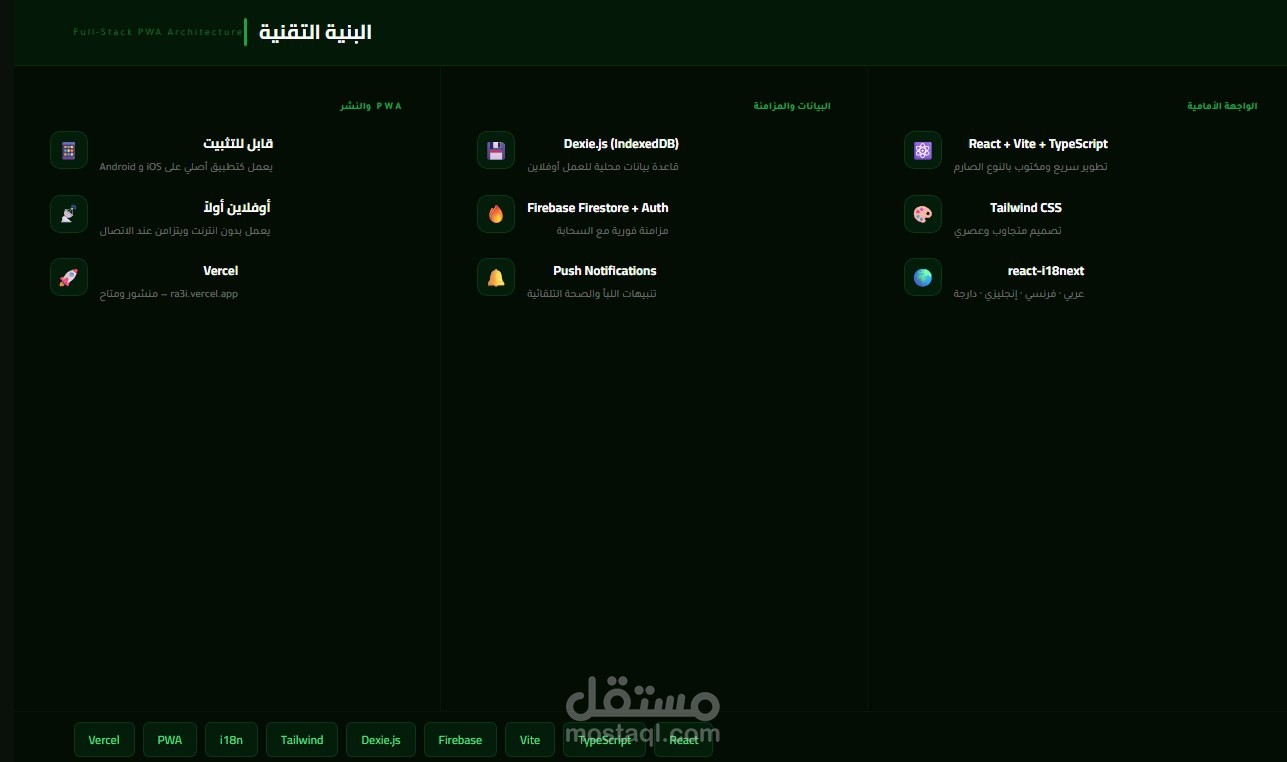This screenshot has height=762, width=1287.
Task: Click the Firebase flame icon
Action: tap(496, 214)
